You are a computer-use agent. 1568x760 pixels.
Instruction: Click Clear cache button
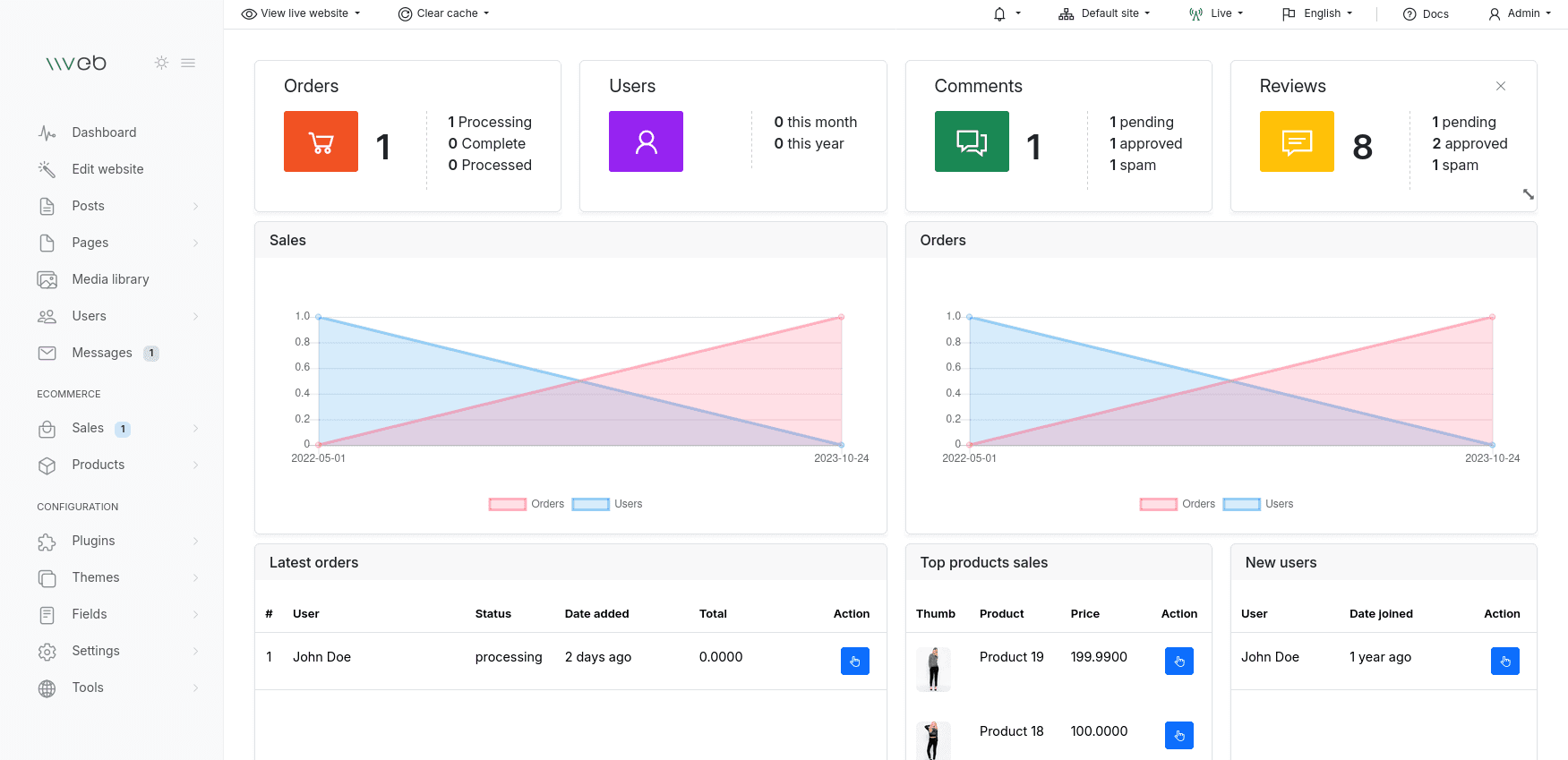444,13
